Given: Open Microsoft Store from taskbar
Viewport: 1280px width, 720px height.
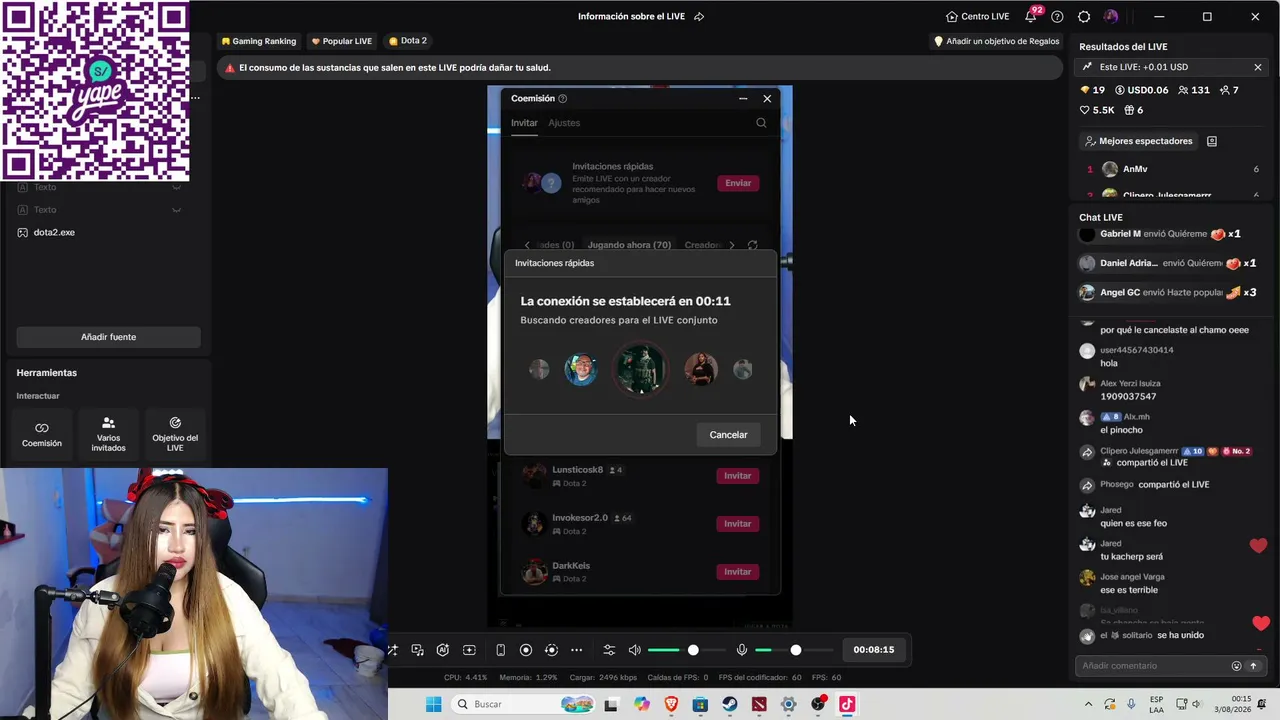Looking at the screenshot, I should [700, 704].
